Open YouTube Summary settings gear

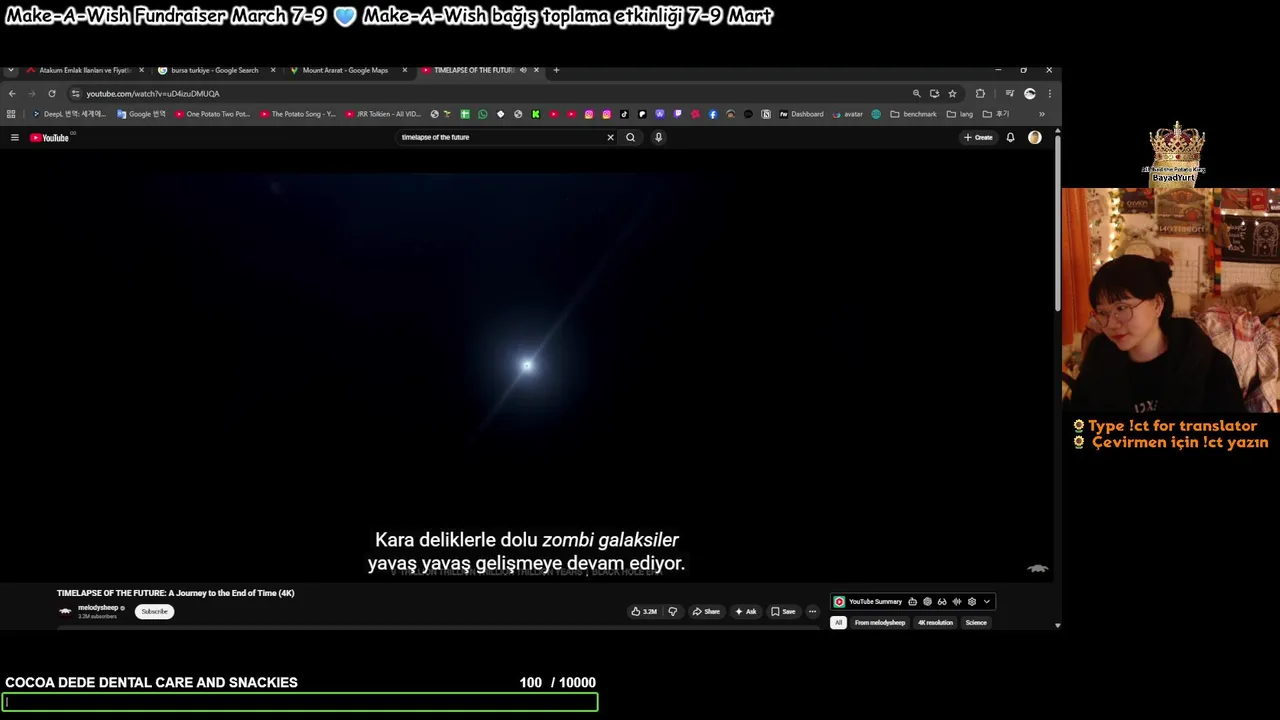tap(972, 602)
